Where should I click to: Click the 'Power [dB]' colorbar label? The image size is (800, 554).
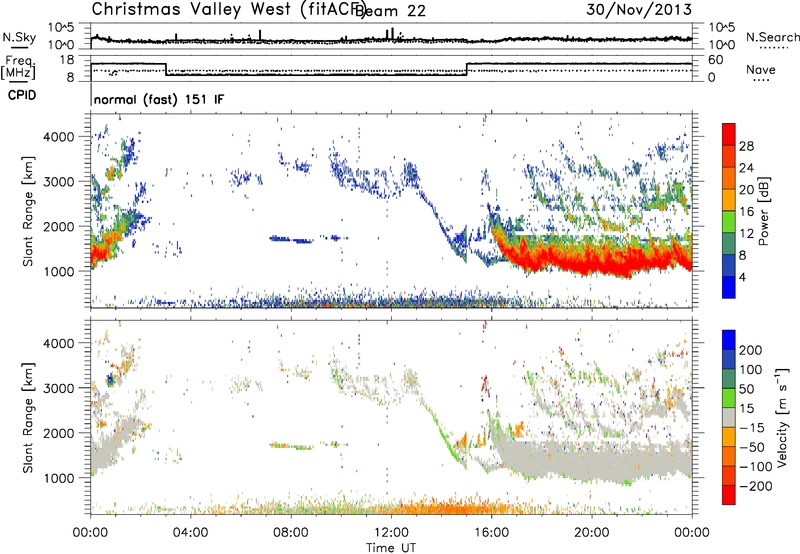coord(763,211)
